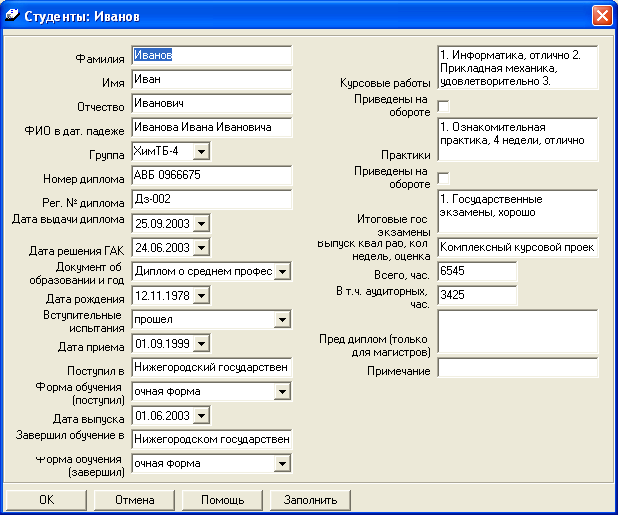The width and height of the screenshot is (618, 515).
Task: Check Приведены на обороте box under Практики
Action: pyautogui.click(x=443, y=178)
